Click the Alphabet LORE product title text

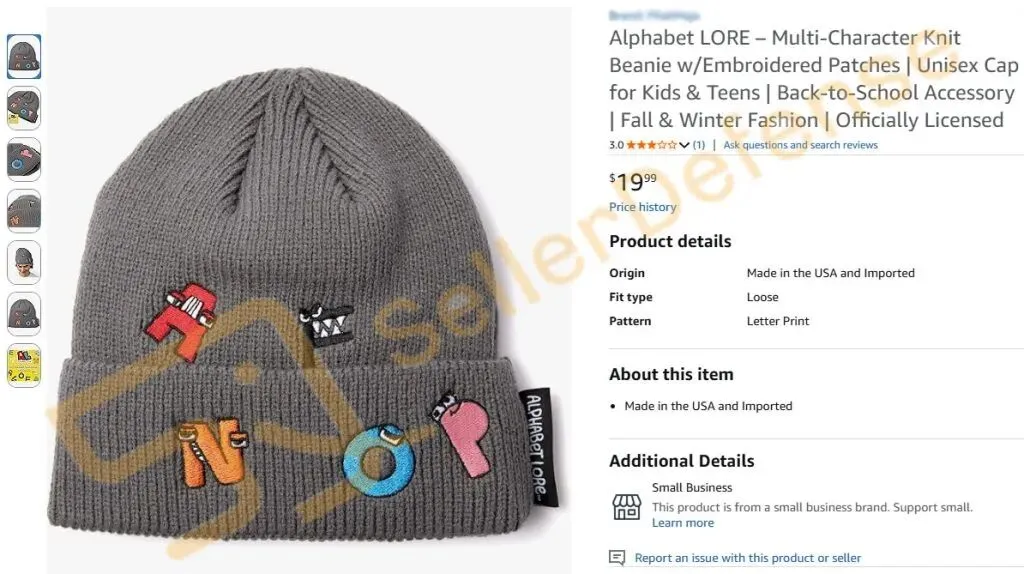813,79
